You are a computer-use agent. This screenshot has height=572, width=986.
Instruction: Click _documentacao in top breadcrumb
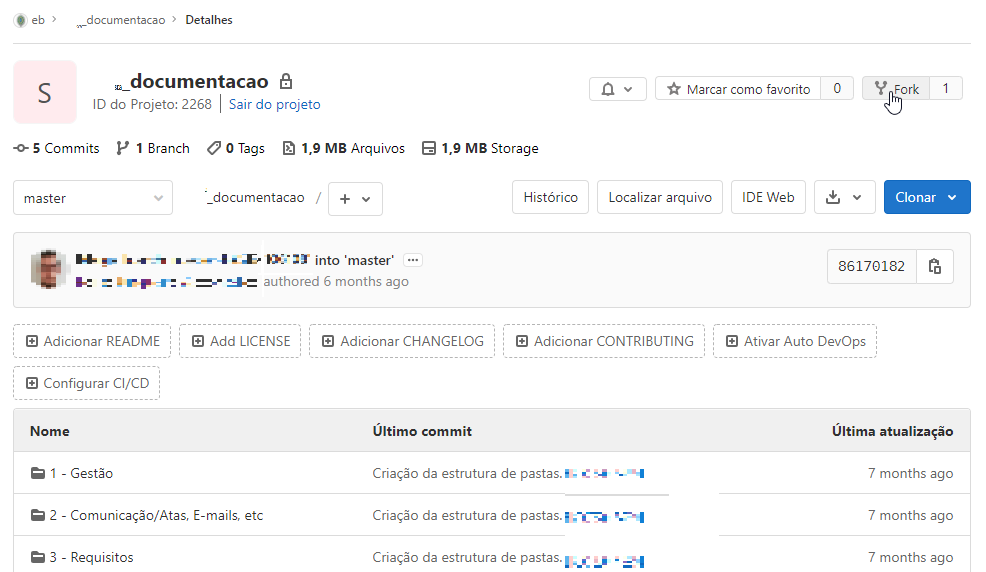121,20
